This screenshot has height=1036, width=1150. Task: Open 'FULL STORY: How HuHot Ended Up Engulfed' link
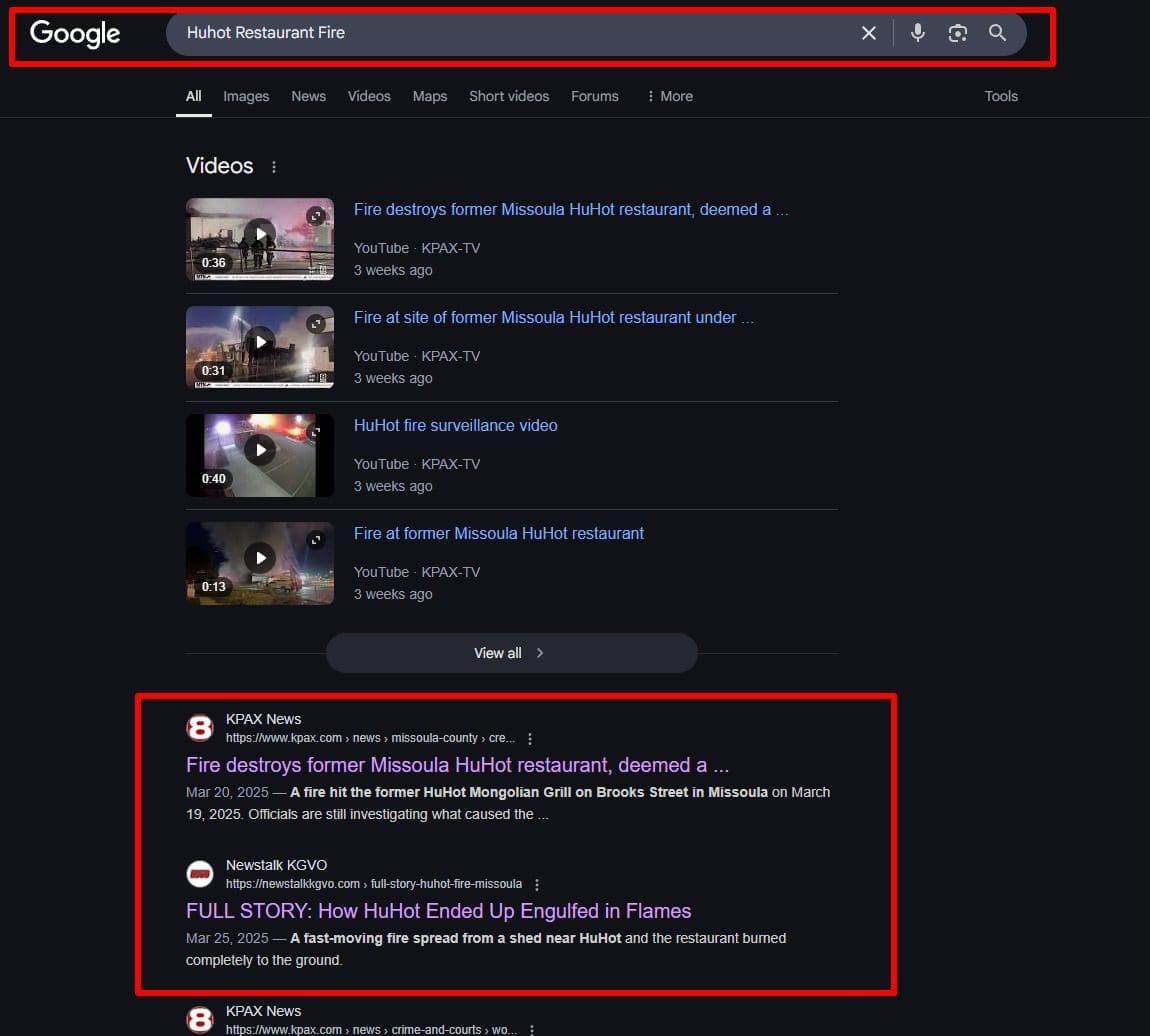[x=438, y=911]
